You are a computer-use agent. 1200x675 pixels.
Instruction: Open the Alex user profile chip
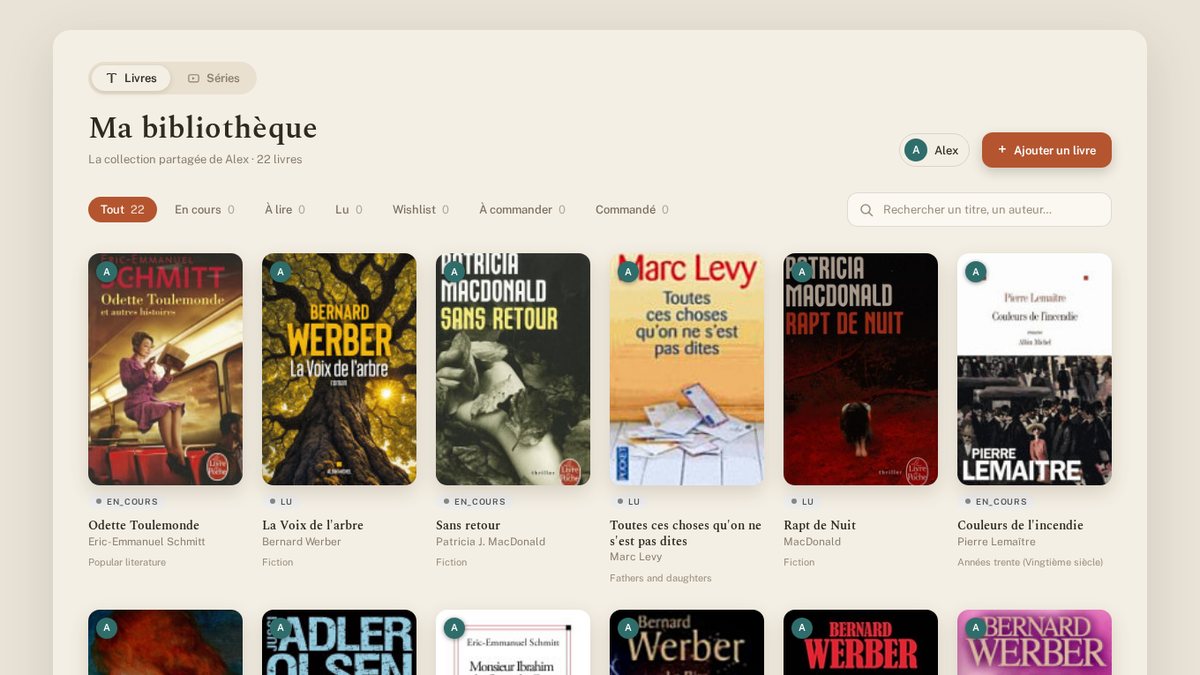[x=934, y=150]
